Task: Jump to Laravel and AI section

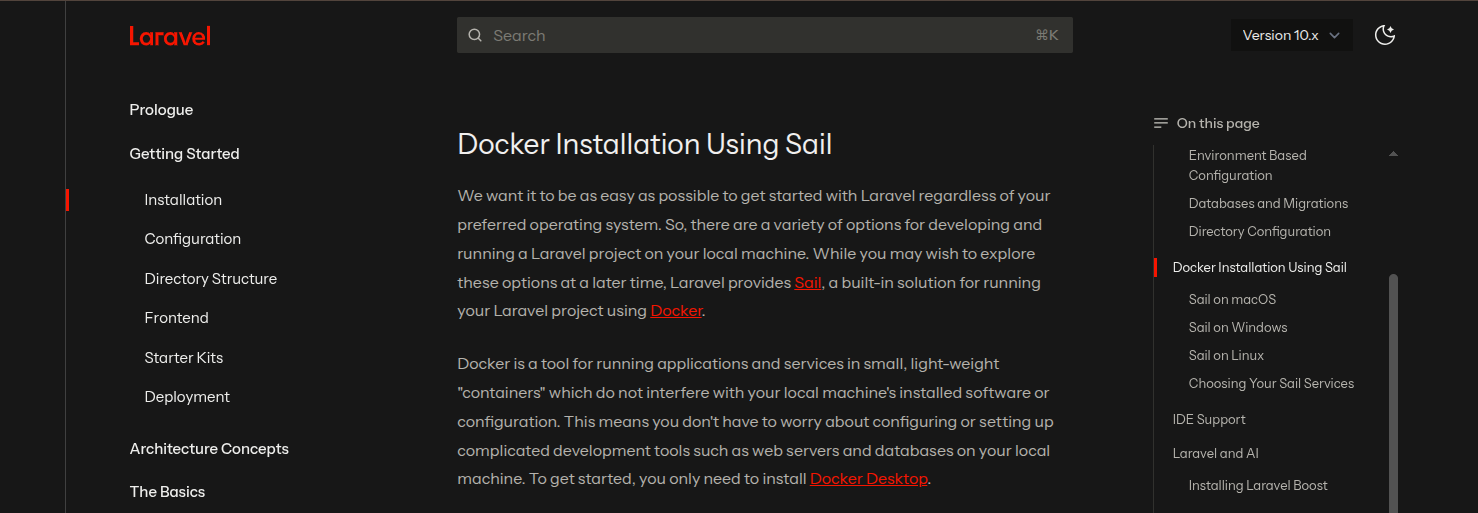Action: tap(1215, 453)
